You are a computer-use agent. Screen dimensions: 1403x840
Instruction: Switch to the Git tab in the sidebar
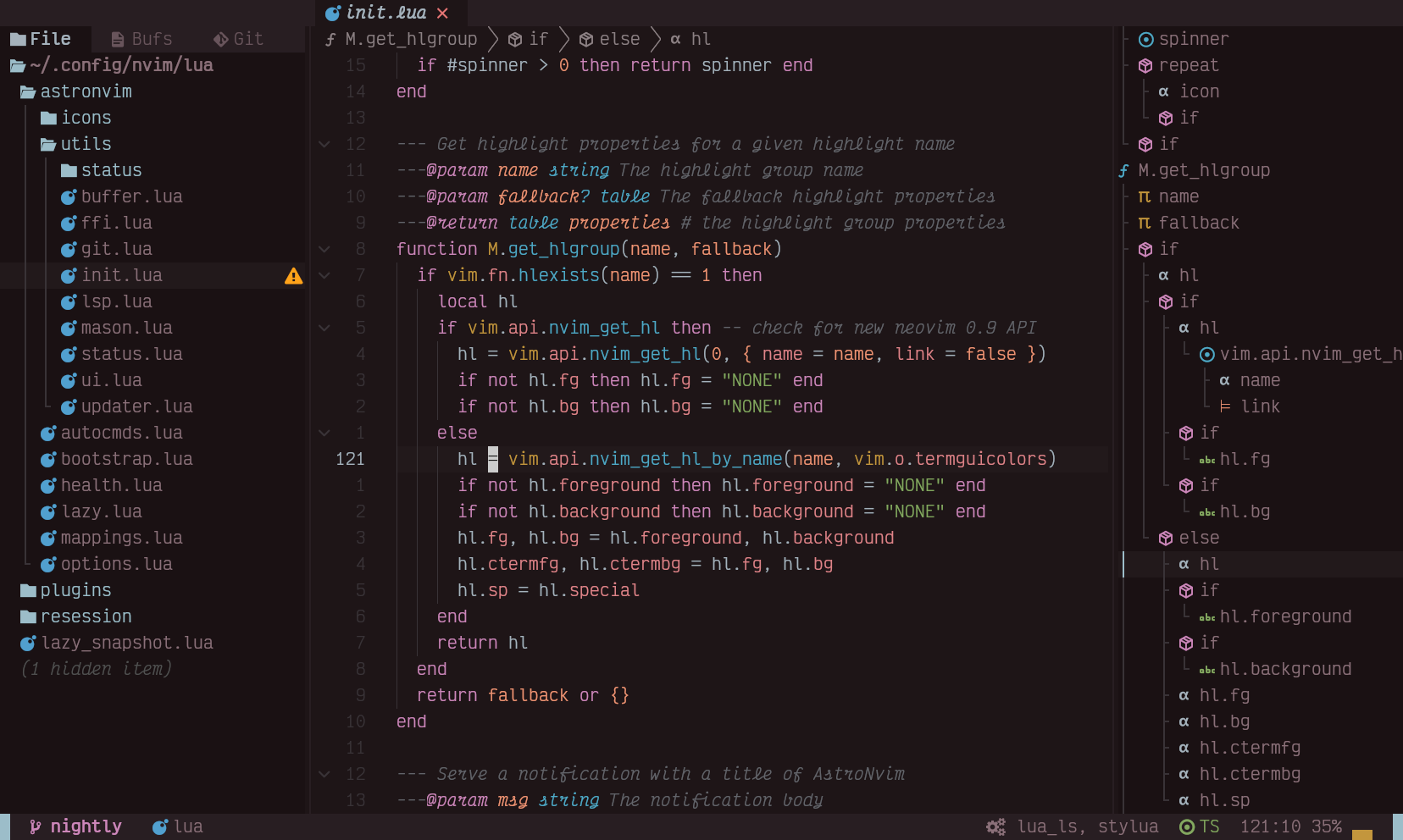[239, 38]
